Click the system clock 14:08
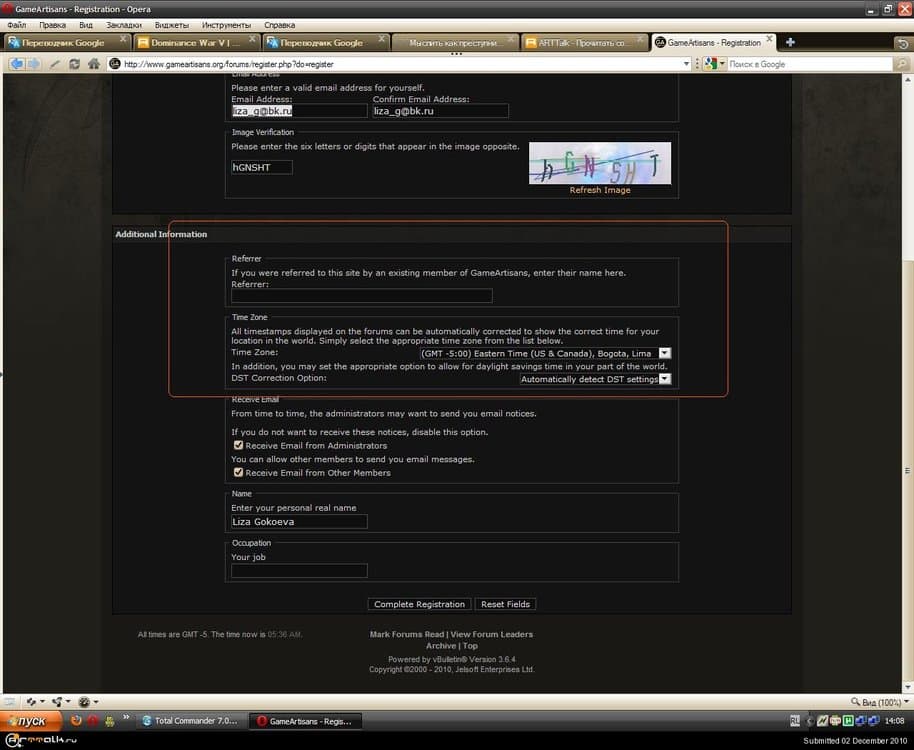Screen dimensions: 914x750 [894, 721]
